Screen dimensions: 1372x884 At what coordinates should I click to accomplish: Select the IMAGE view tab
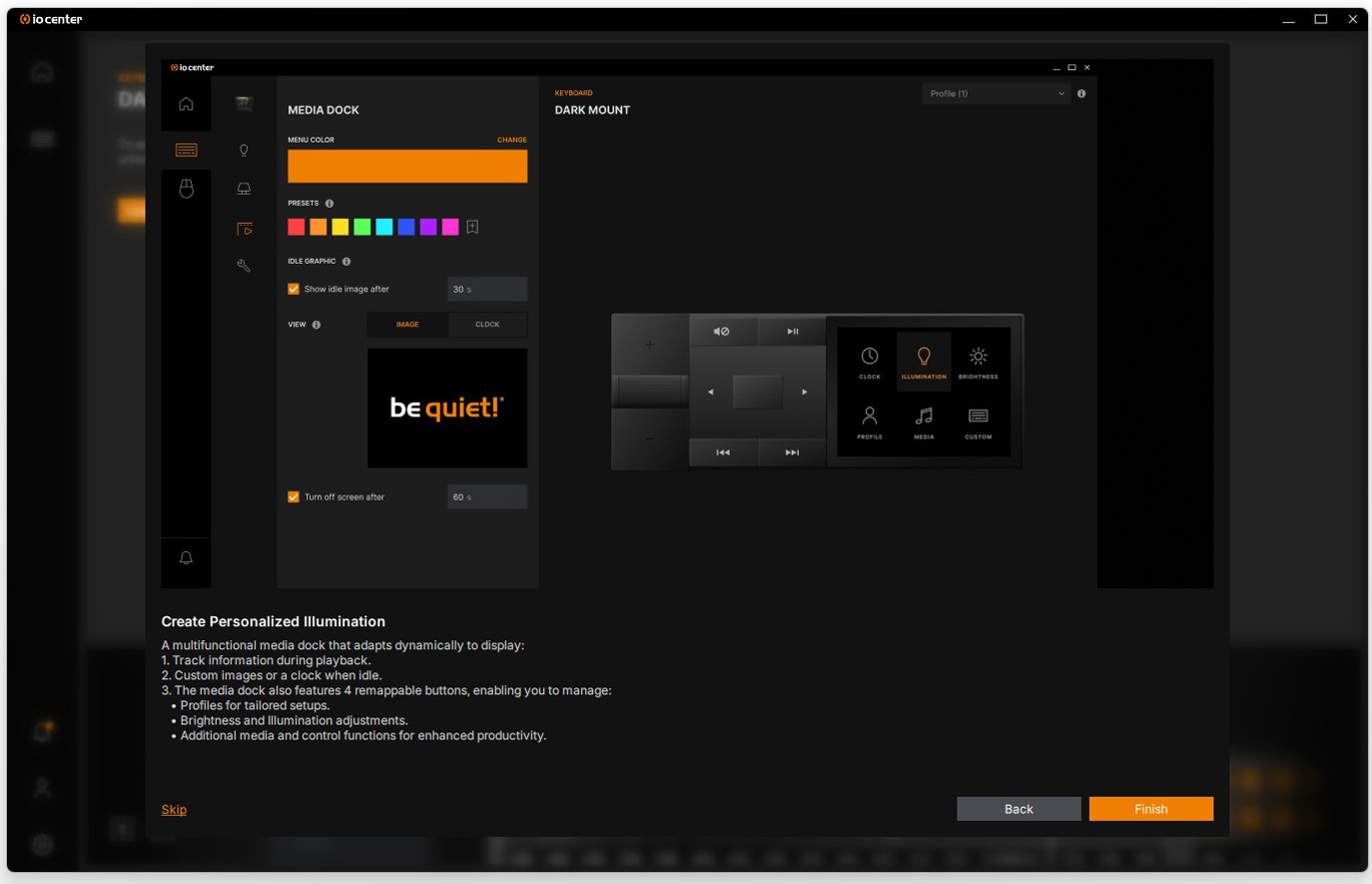tap(407, 325)
